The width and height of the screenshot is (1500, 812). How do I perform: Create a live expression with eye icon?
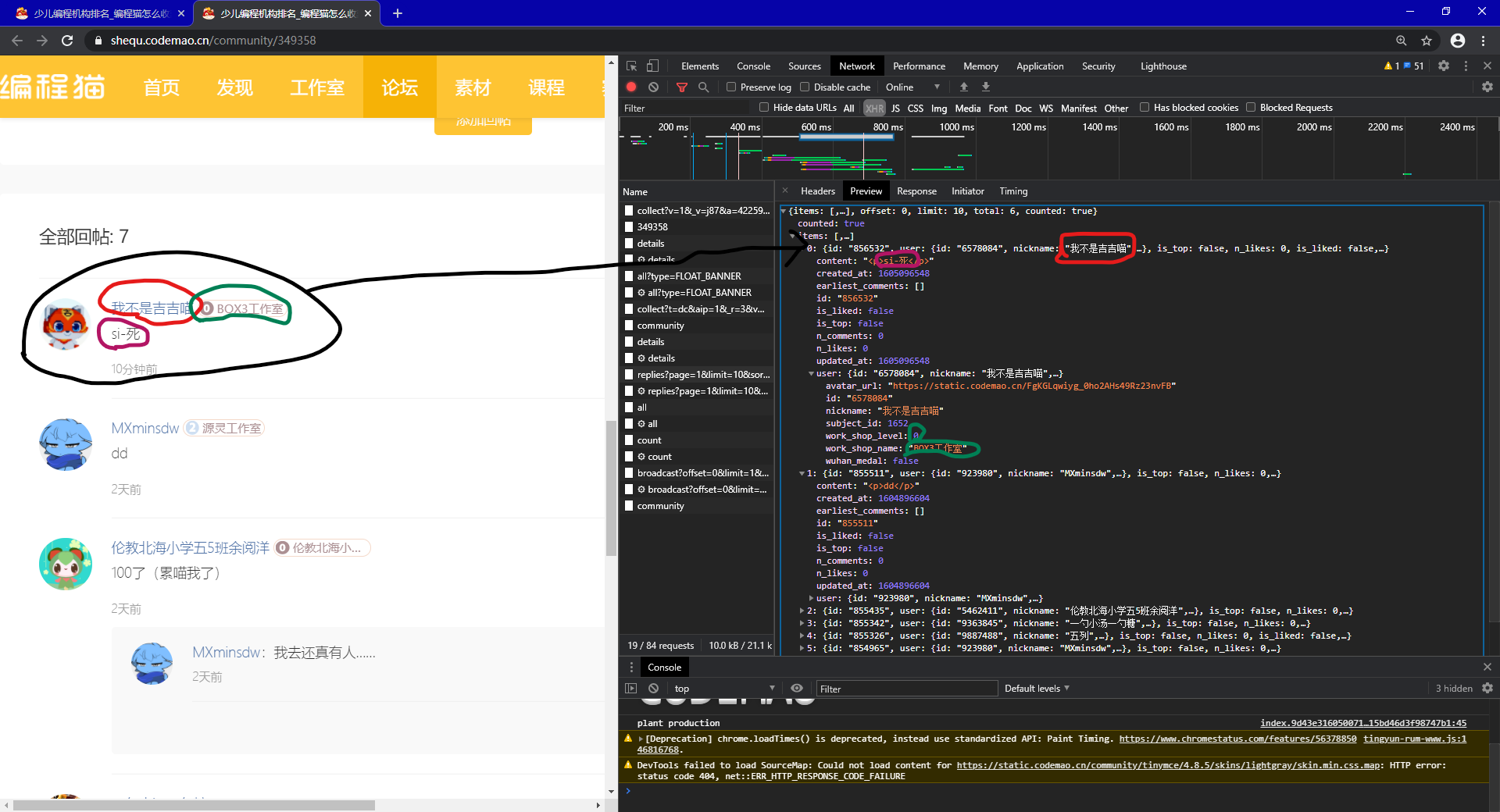[x=797, y=689]
